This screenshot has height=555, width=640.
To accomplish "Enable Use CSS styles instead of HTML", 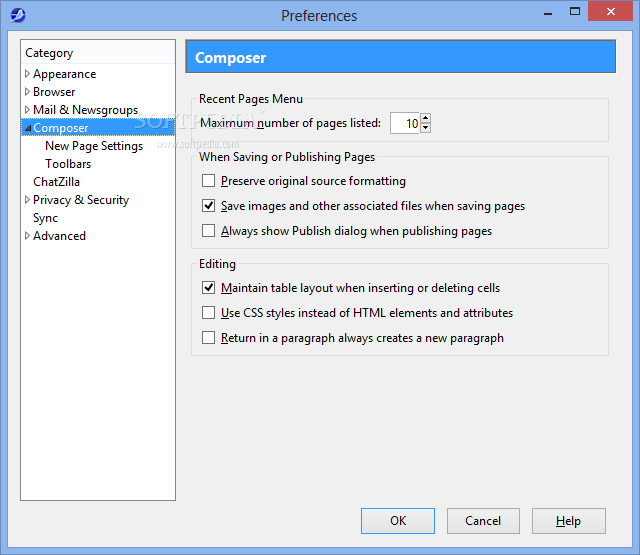I will pyautogui.click(x=208, y=313).
